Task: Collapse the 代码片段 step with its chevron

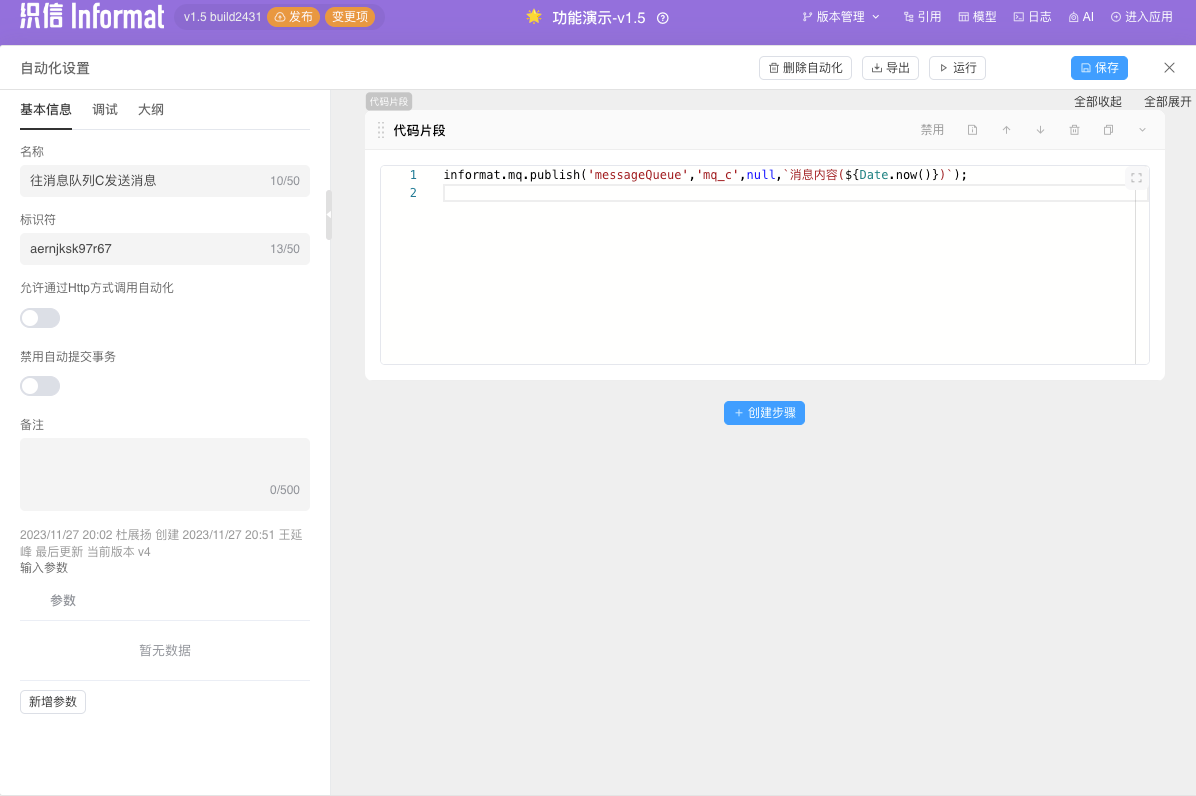Action: coord(1142,129)
